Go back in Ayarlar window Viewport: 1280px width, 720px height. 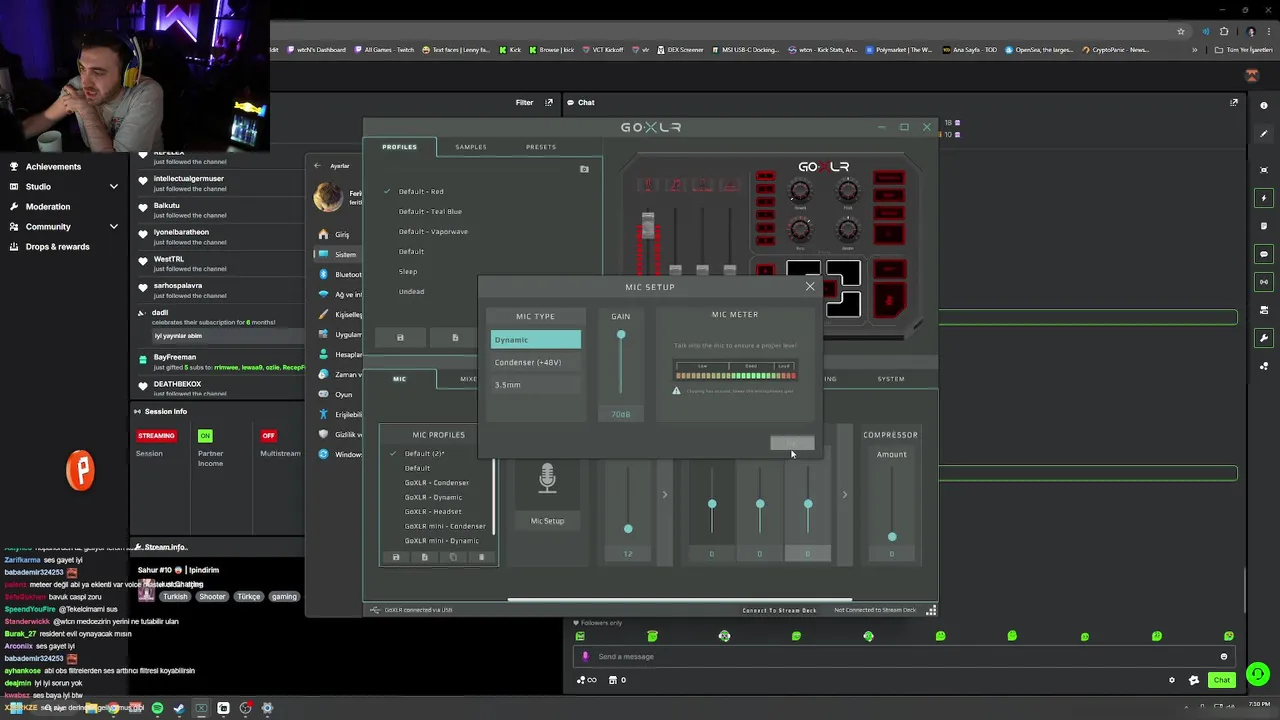click(317, 166)
